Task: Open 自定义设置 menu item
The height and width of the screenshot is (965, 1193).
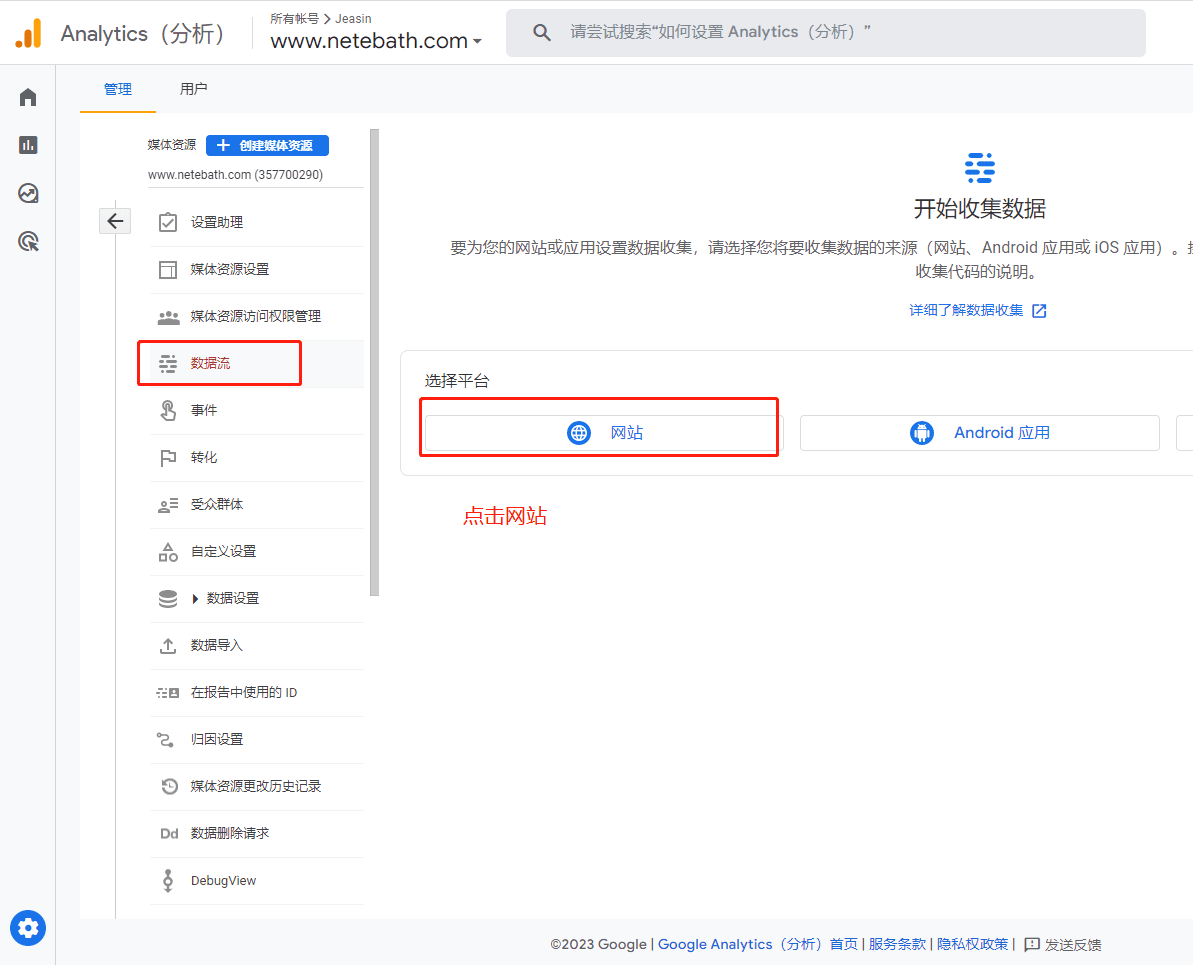Action: coord(257,552)
